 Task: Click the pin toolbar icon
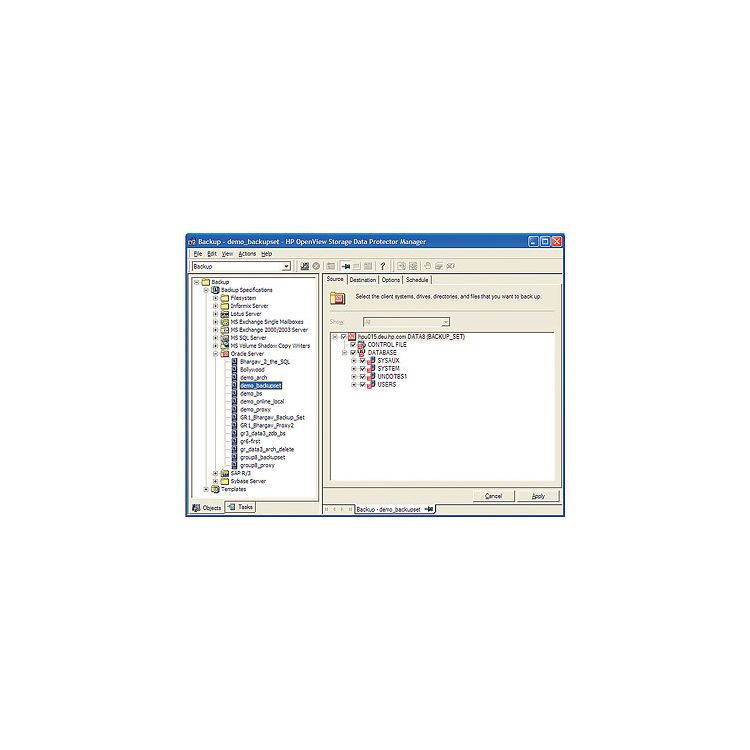coord(345,266)
